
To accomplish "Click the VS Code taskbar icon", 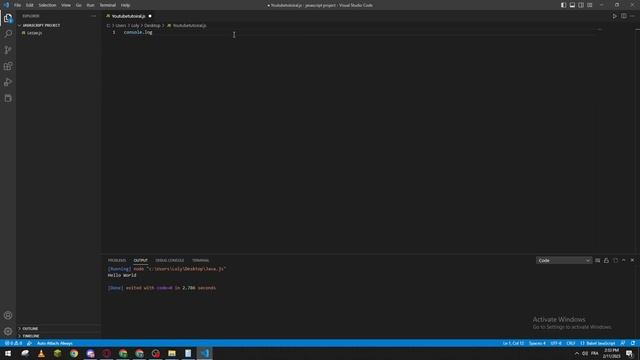I will click(204, 353).
